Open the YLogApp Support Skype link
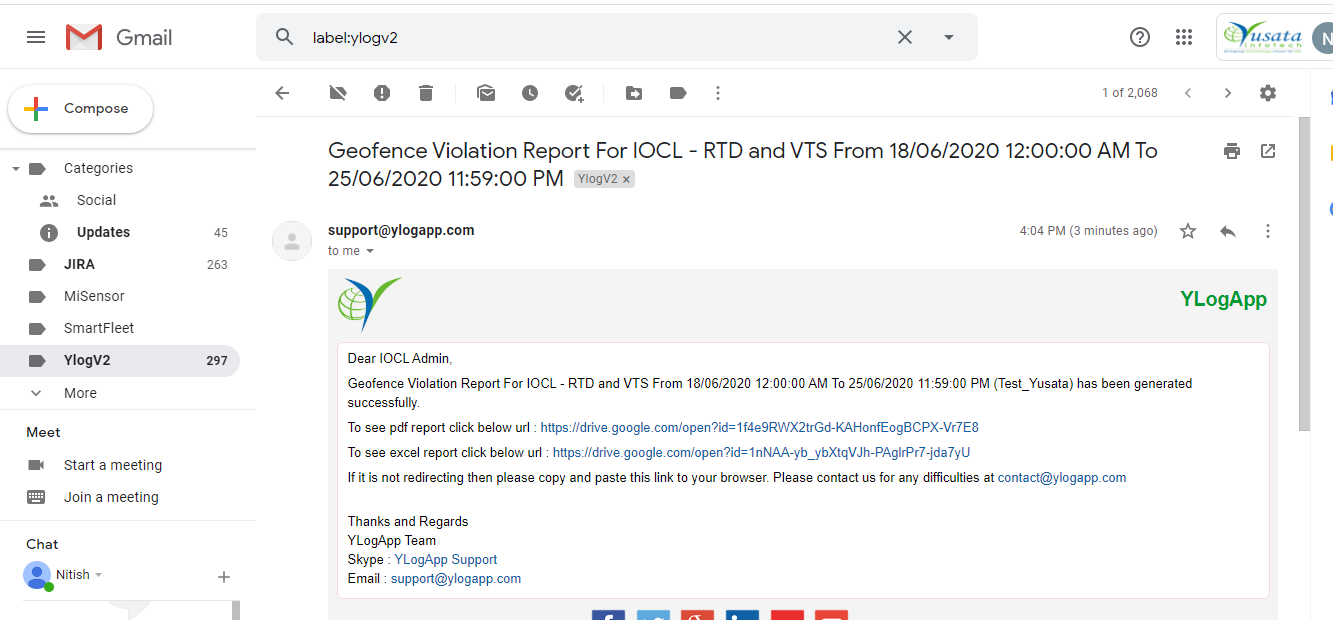The height and width of the screenshot is (620, 1333). click(x=446, y=560)
